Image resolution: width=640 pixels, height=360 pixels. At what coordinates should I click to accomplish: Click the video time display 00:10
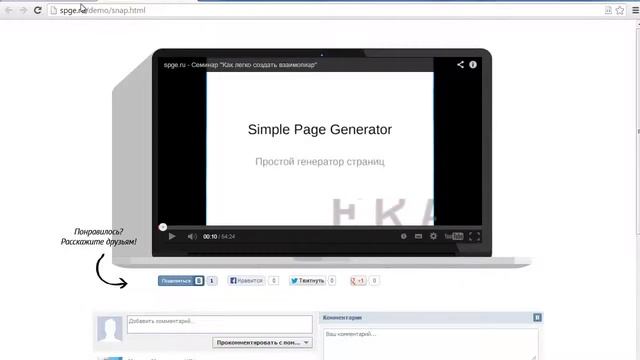pos(210,237)
